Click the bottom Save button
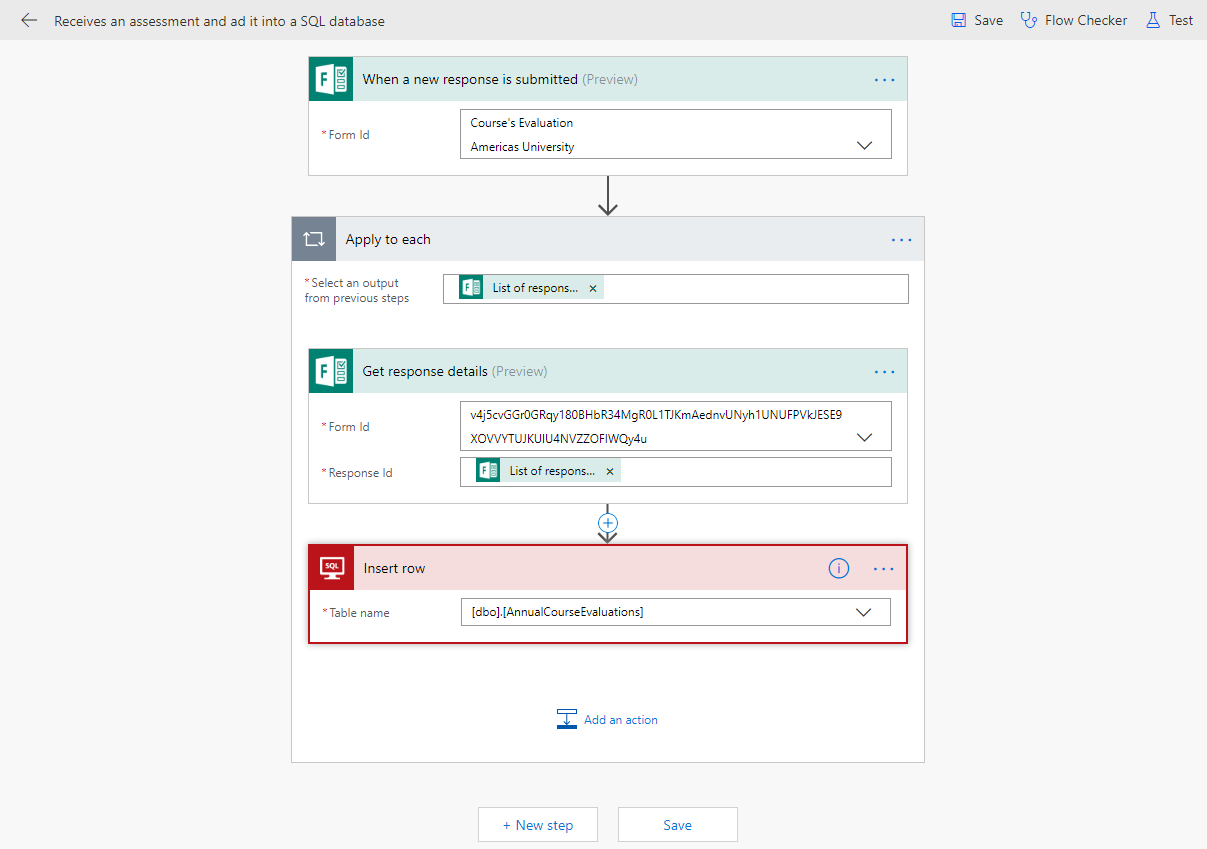The height and width of the screenshot is (849, 1207). tap(678, 825)
